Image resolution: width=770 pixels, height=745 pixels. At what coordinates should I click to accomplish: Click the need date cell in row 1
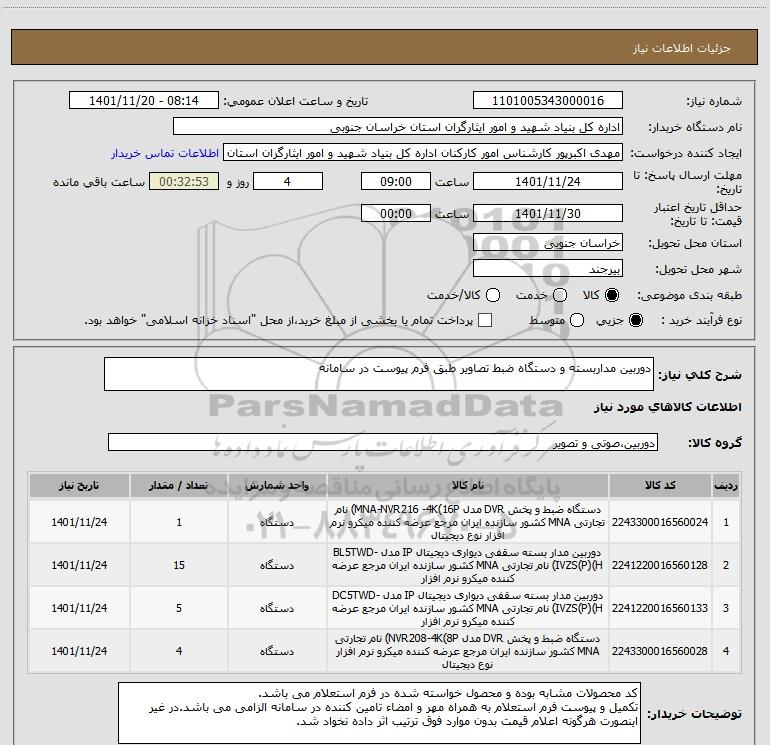pos(79,522)
